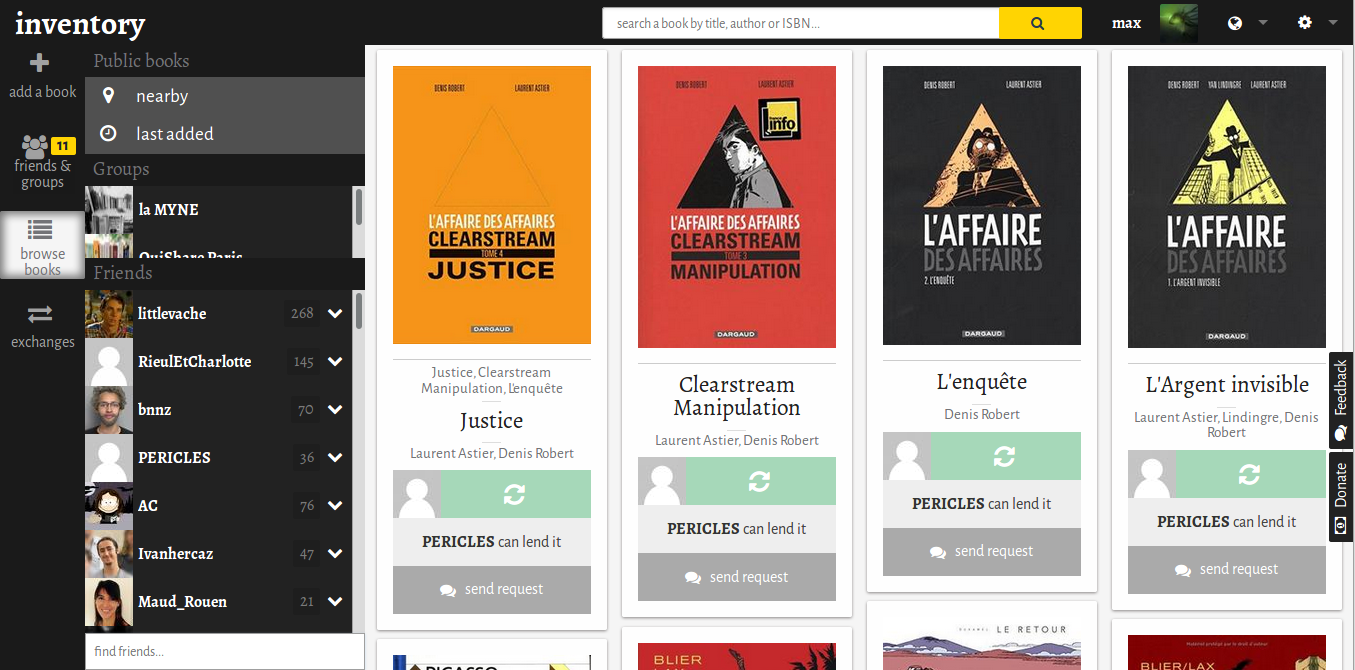Viewport: 1355px width, 670px height.
Task: Open littlevache's inventory
Action: [x=172, y=313]
